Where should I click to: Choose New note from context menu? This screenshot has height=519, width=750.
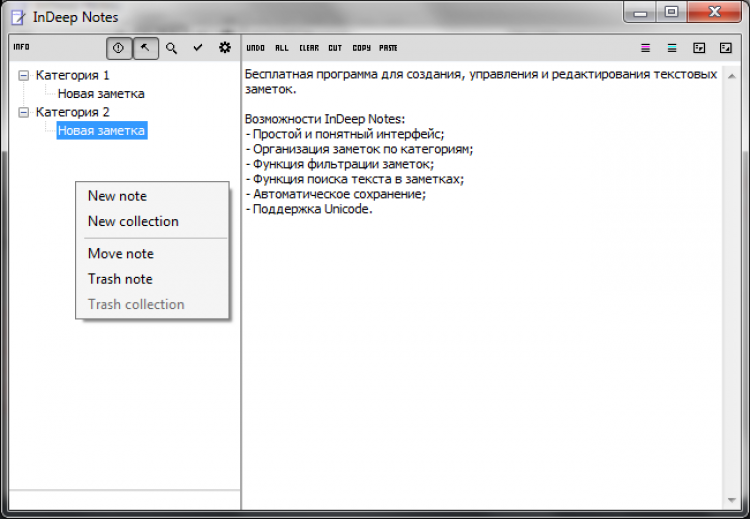[x=152, y=196]
